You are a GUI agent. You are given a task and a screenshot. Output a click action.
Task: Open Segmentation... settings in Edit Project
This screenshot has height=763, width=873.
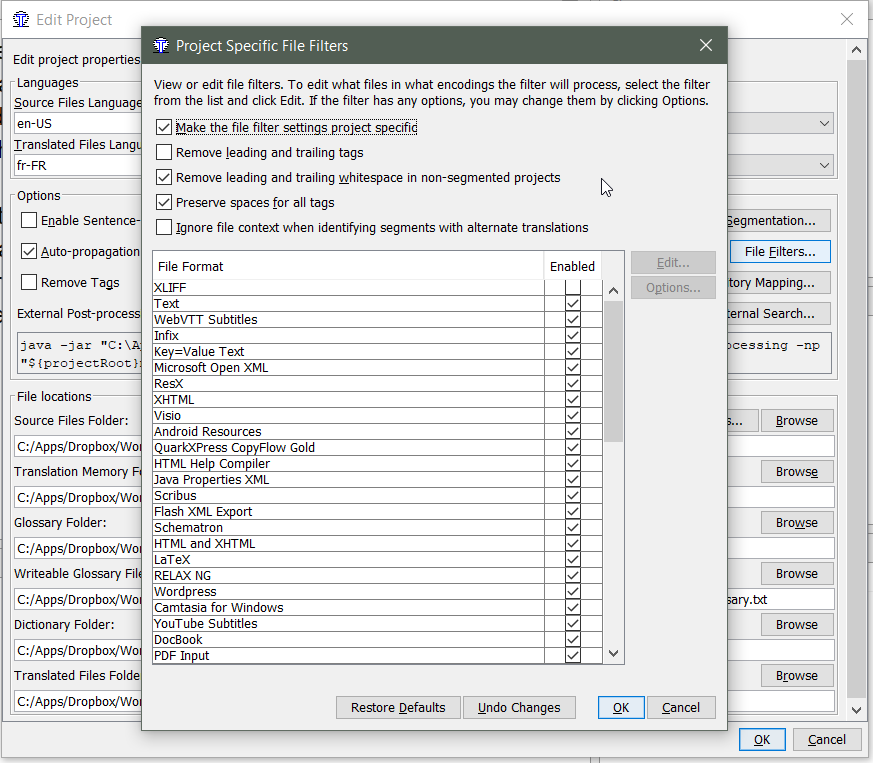(x=778, y=221)
